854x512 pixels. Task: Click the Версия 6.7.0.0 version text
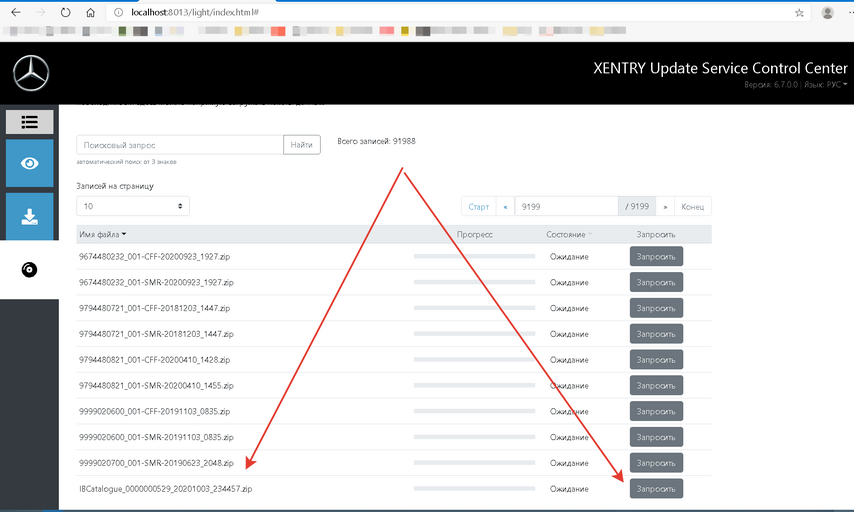point(771,84)
